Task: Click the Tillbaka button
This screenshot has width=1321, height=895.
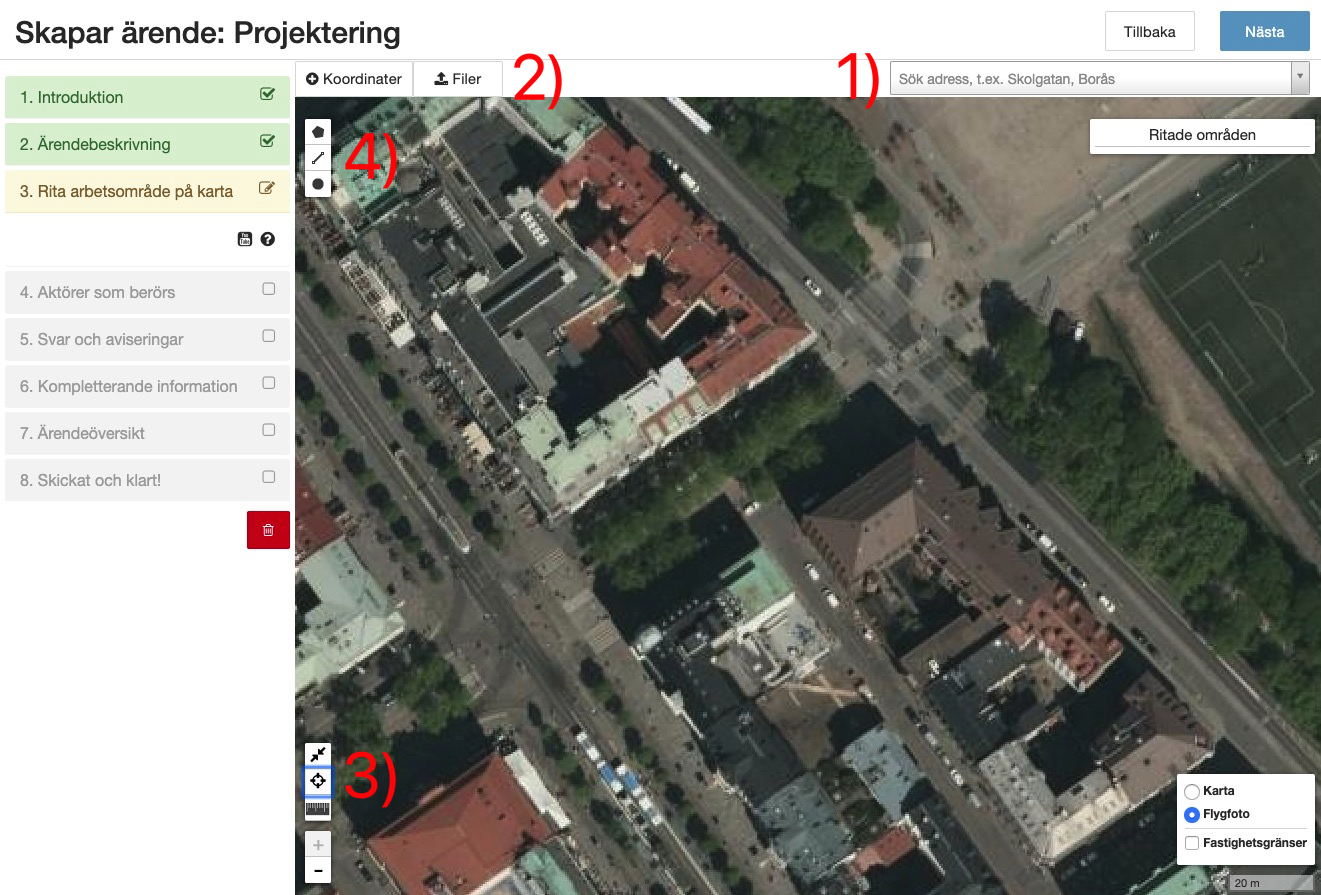Action: [1149, 31]
